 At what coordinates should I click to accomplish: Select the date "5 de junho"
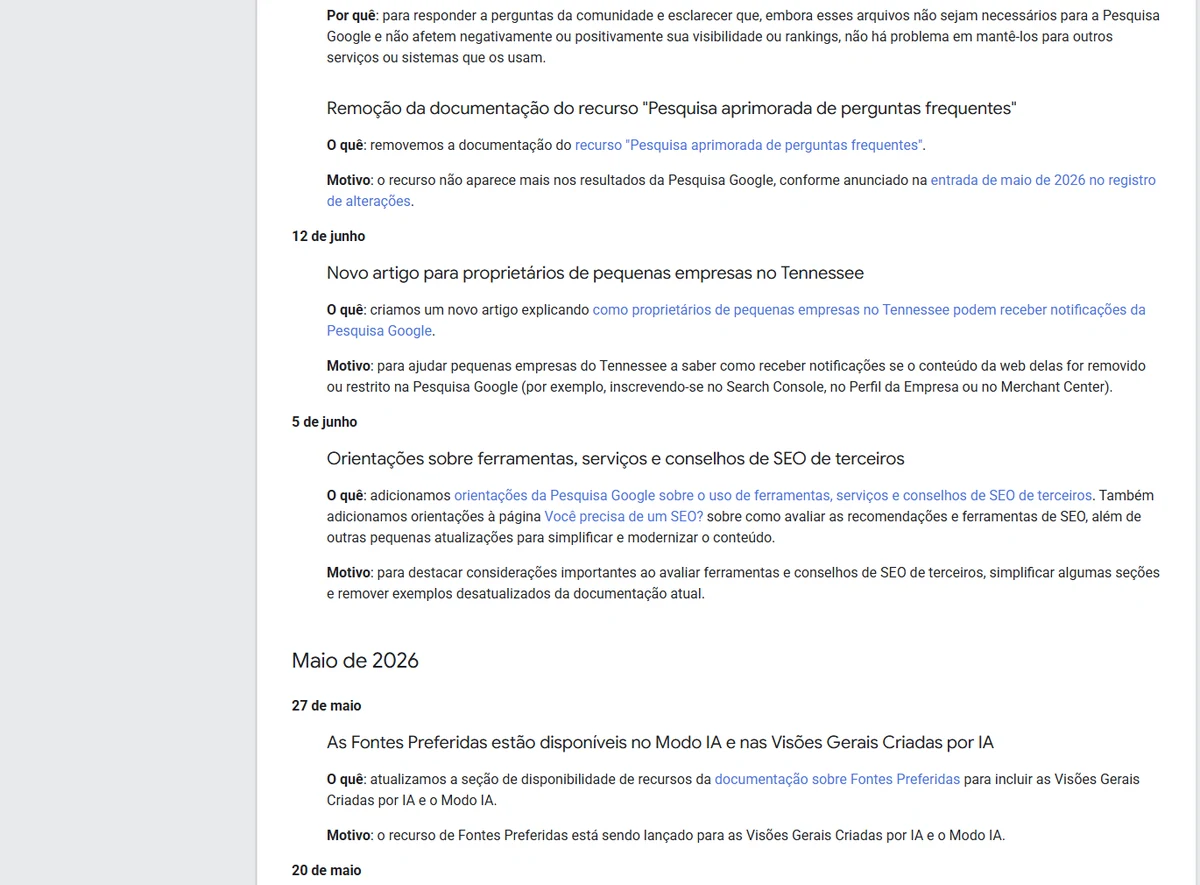click(x=324, y=422)
